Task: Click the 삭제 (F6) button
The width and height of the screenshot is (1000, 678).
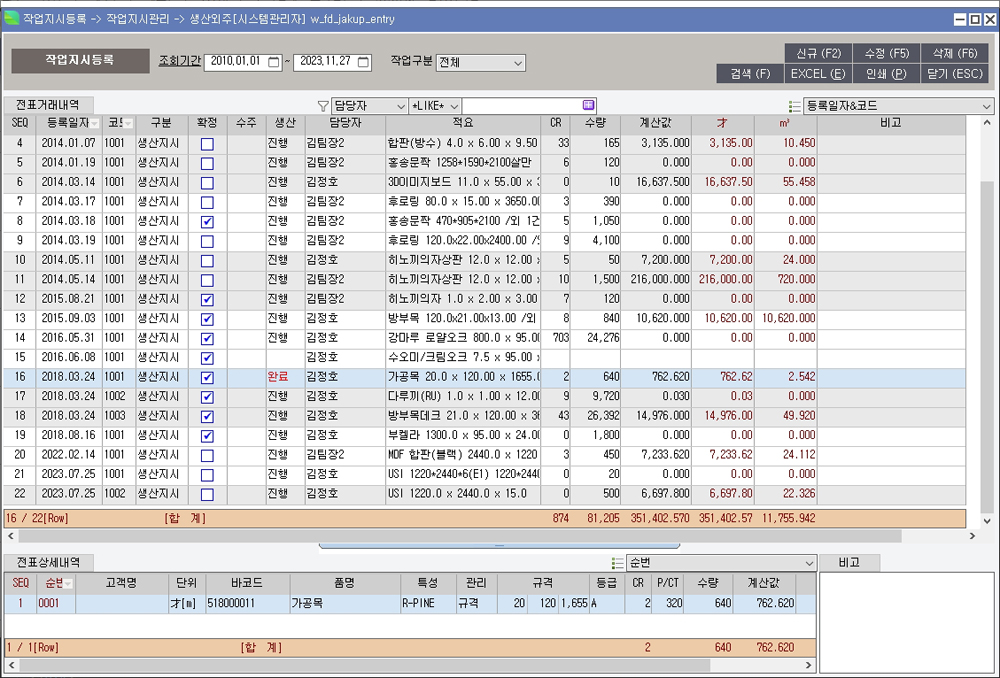Action: pos(955,53)
